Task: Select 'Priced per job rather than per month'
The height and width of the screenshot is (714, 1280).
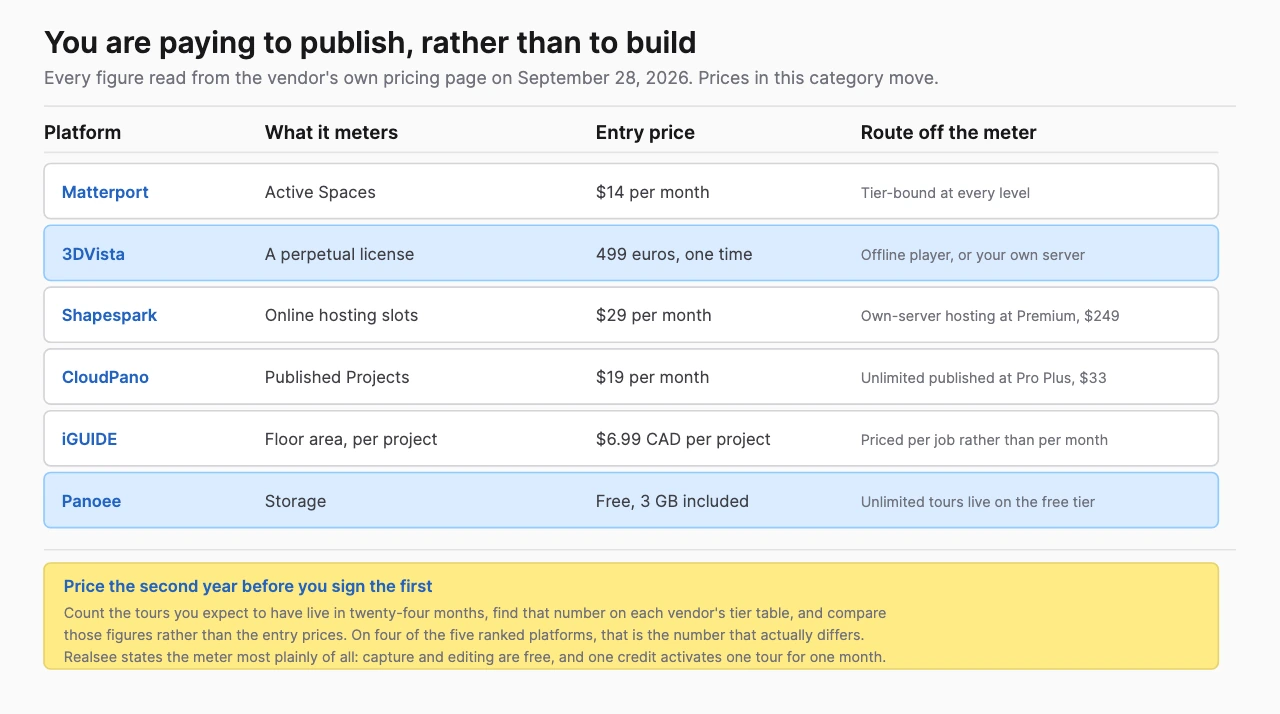Action: tap(984, 440)
